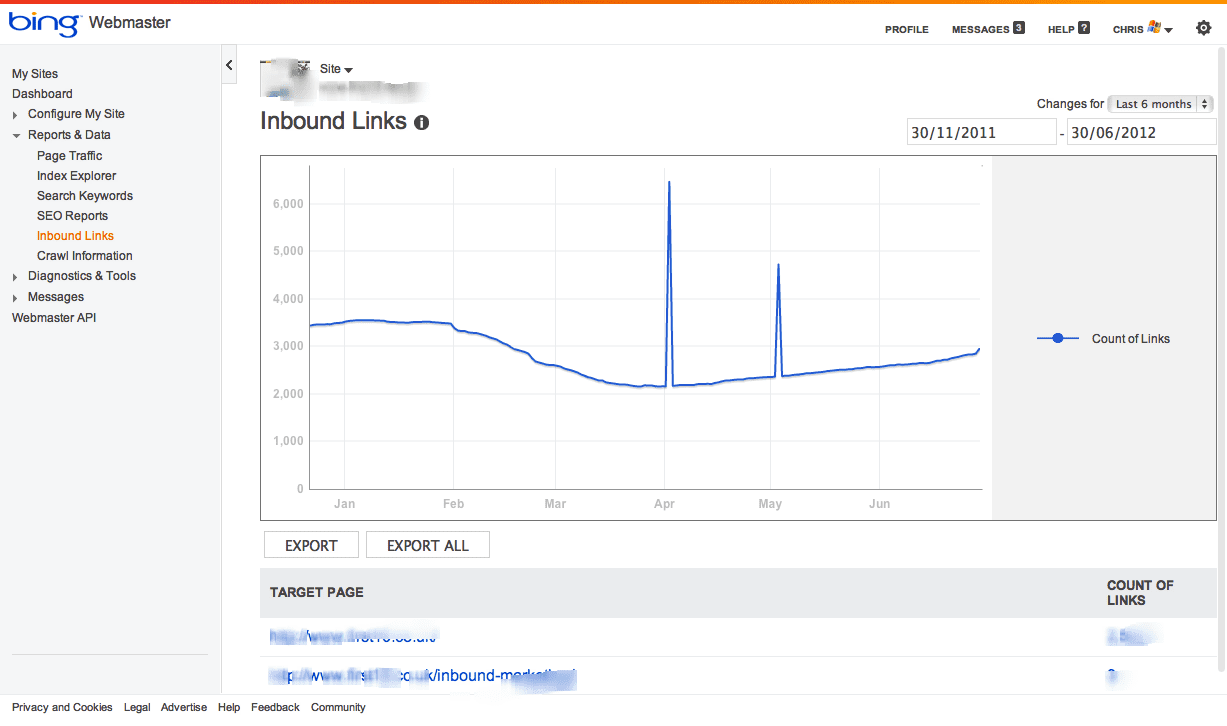Collapse the sidebar with arrow icon
1227x726 pixels.
[229, 65]
